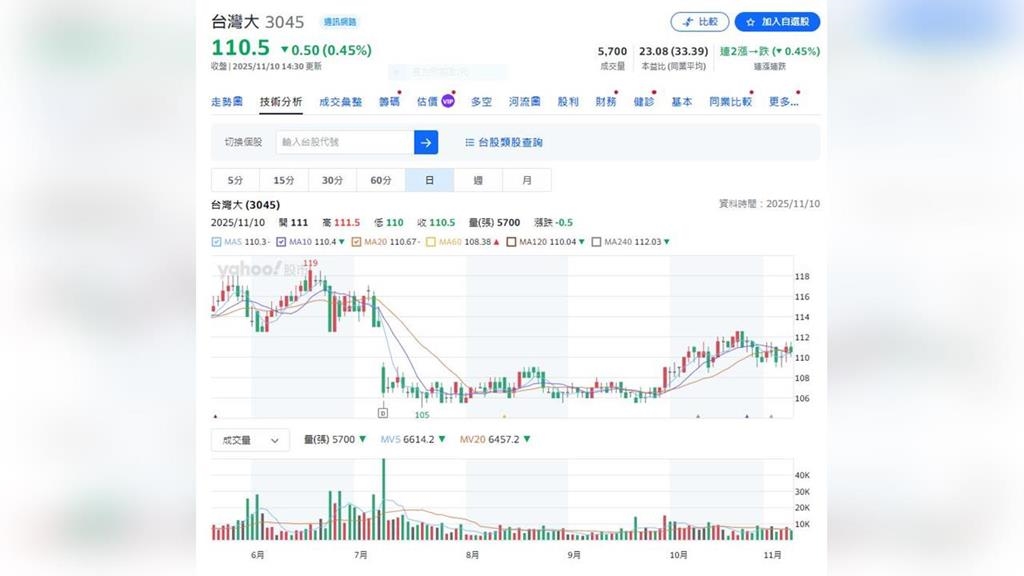
Task: Open the 成交量 indicator dropdown
Action: click(249, 440)
